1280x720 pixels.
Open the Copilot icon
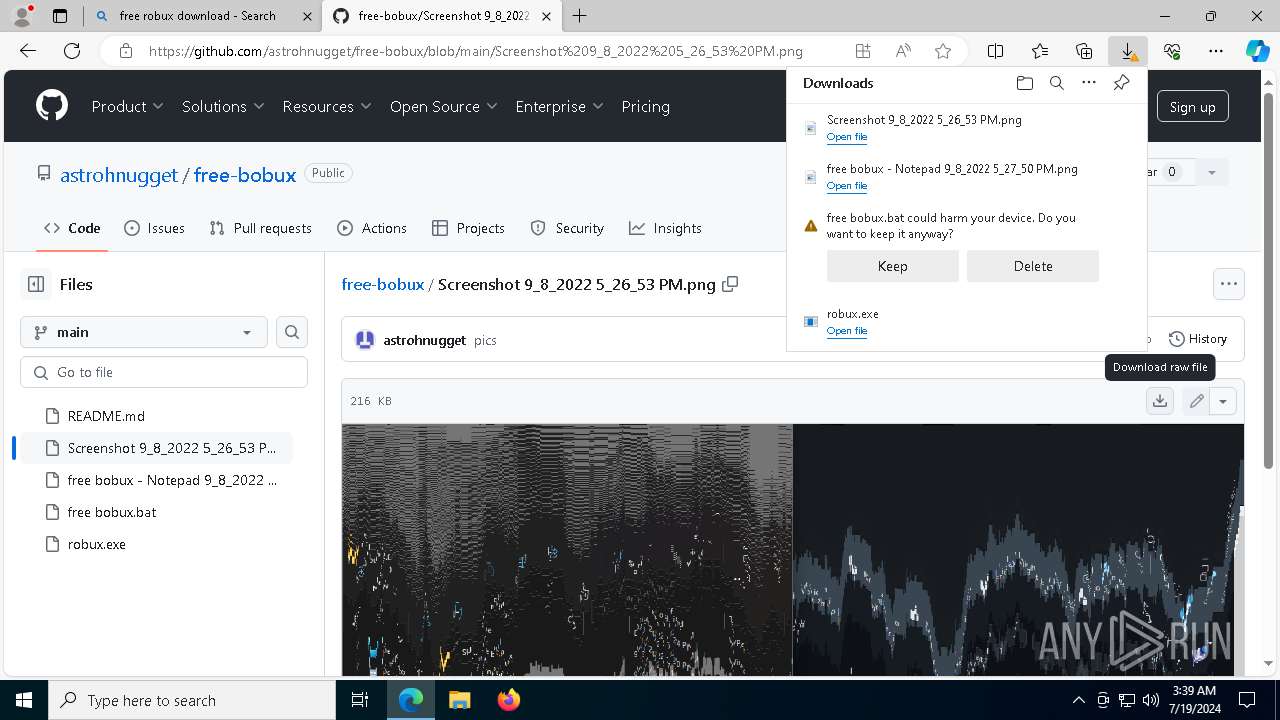[1257, 51]
